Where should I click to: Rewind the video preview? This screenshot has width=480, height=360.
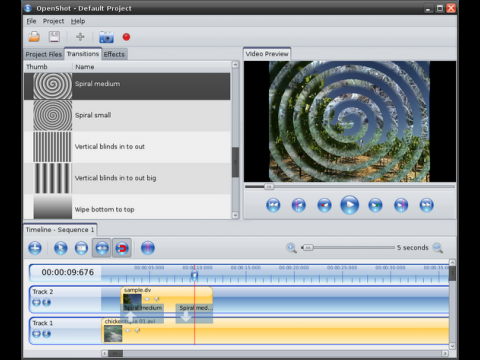pyautogui.click(x=324, y=205)
